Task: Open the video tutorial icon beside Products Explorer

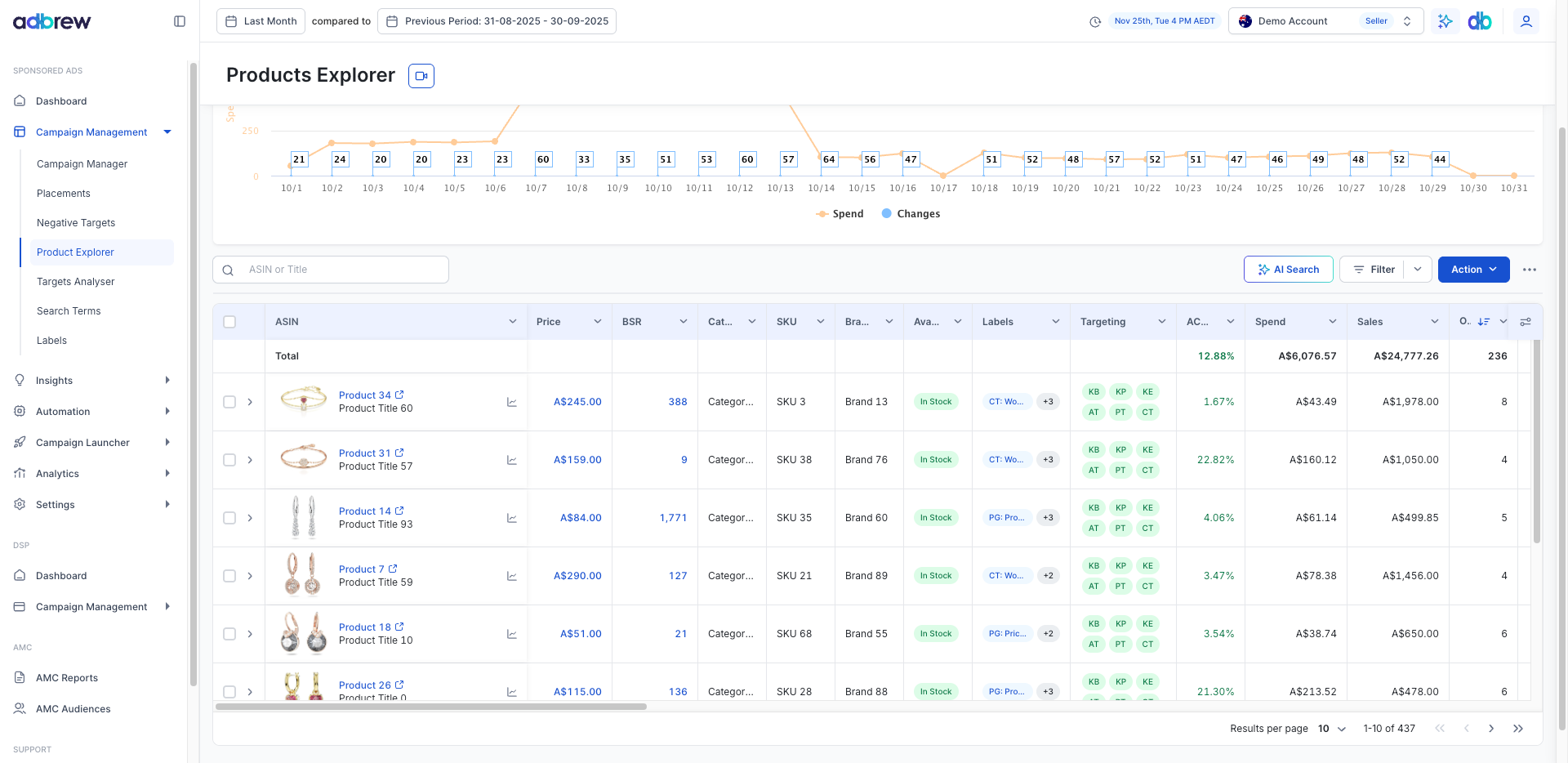Action: click(421, 76)
